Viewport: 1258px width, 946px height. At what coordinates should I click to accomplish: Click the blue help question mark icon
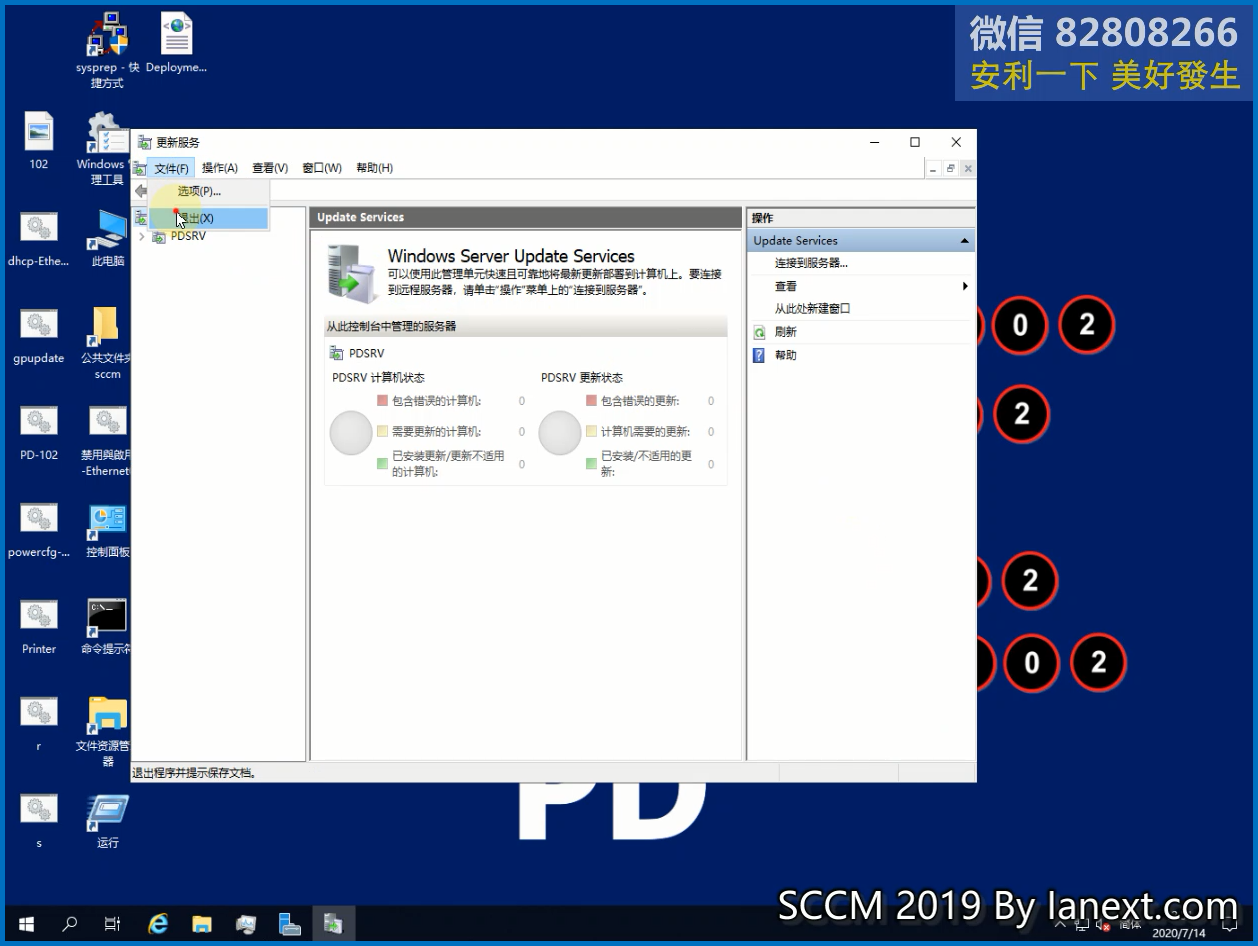[x=760, y=355]
